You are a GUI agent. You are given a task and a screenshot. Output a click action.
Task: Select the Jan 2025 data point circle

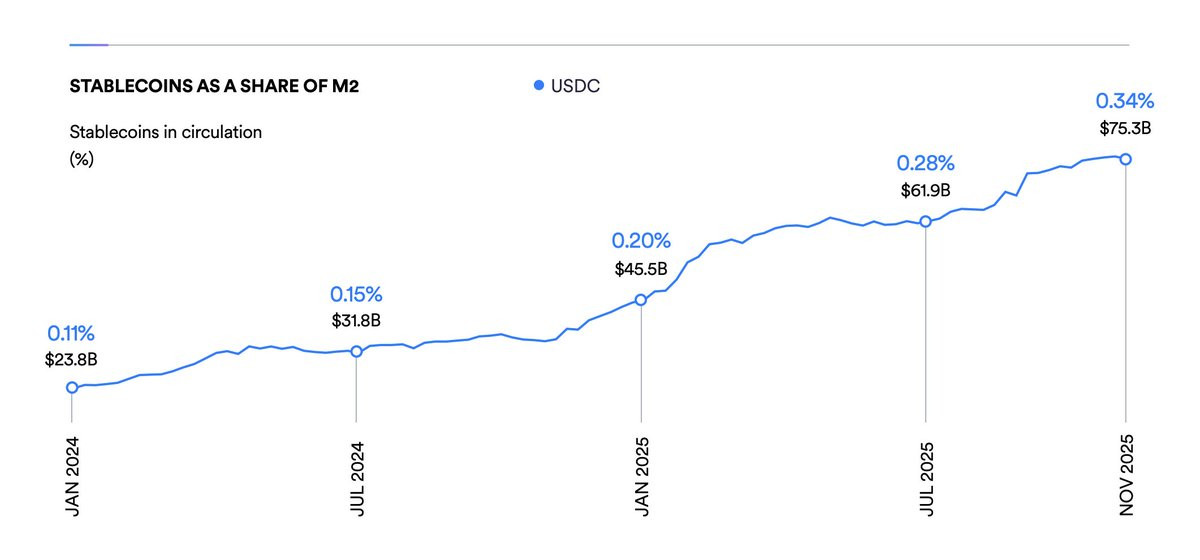click(x=641, y=299)
